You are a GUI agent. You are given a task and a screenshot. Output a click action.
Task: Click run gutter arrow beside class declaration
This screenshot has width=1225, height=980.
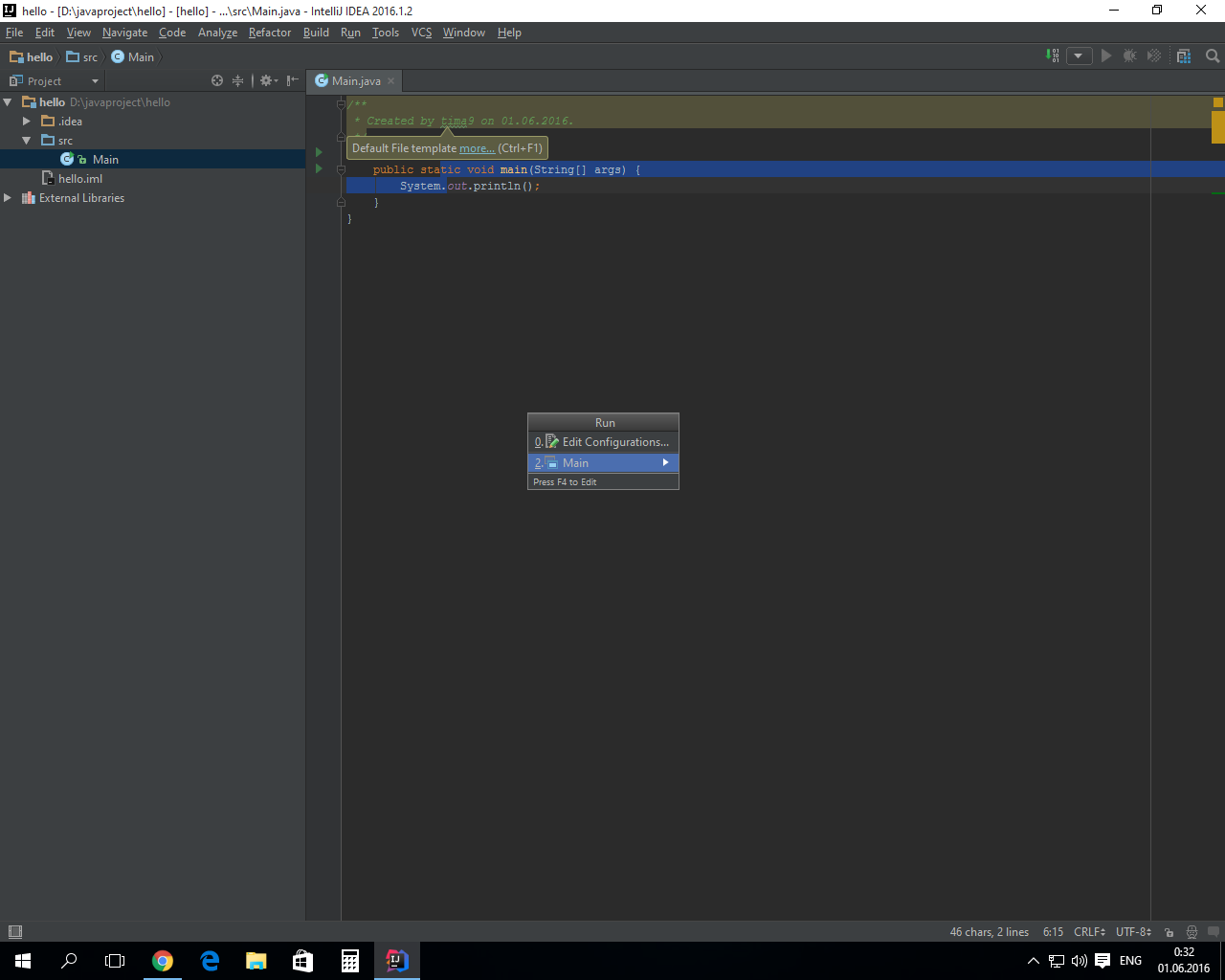(x=319, y=152)
